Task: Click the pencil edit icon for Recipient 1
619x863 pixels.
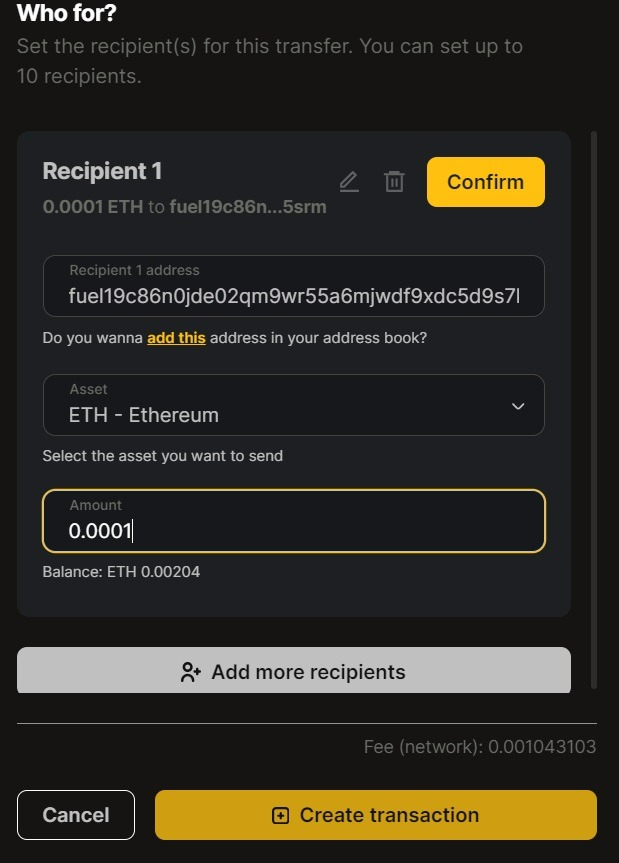Action: pos(348,182)
